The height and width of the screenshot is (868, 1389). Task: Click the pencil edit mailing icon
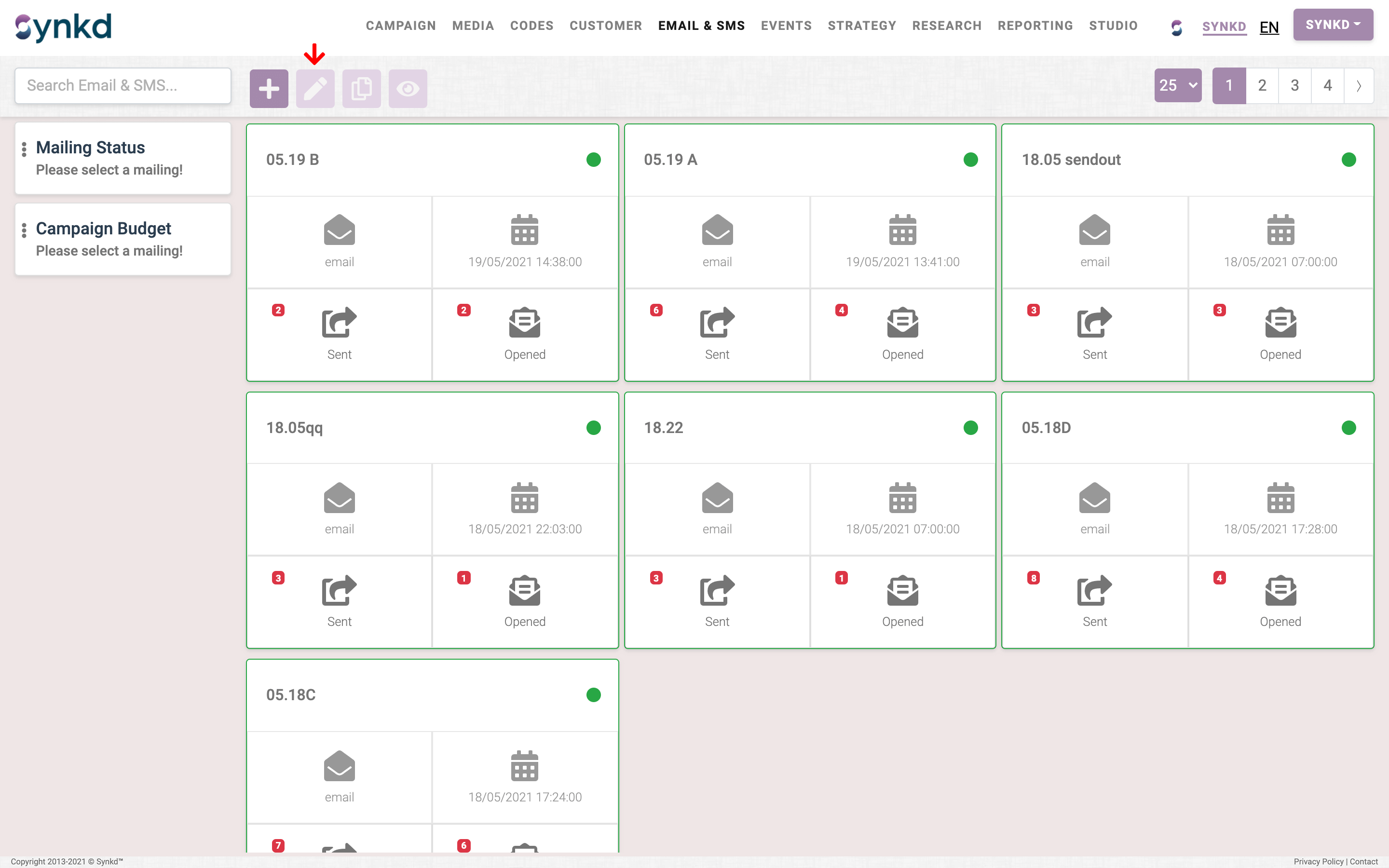[315, 88]
